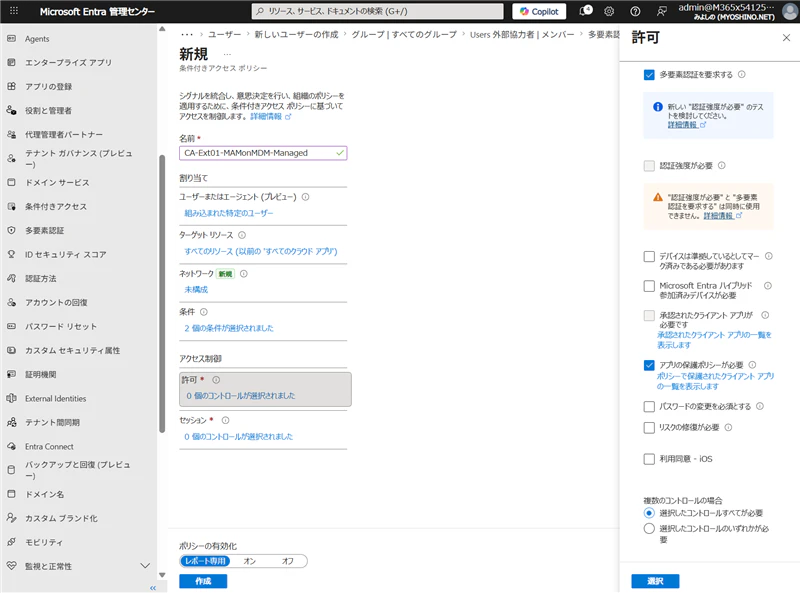800x593 pixels.
Task: Check Microsoft Entra ハイブリッド参加済み checkbox
Action: [x=649, y=286]
